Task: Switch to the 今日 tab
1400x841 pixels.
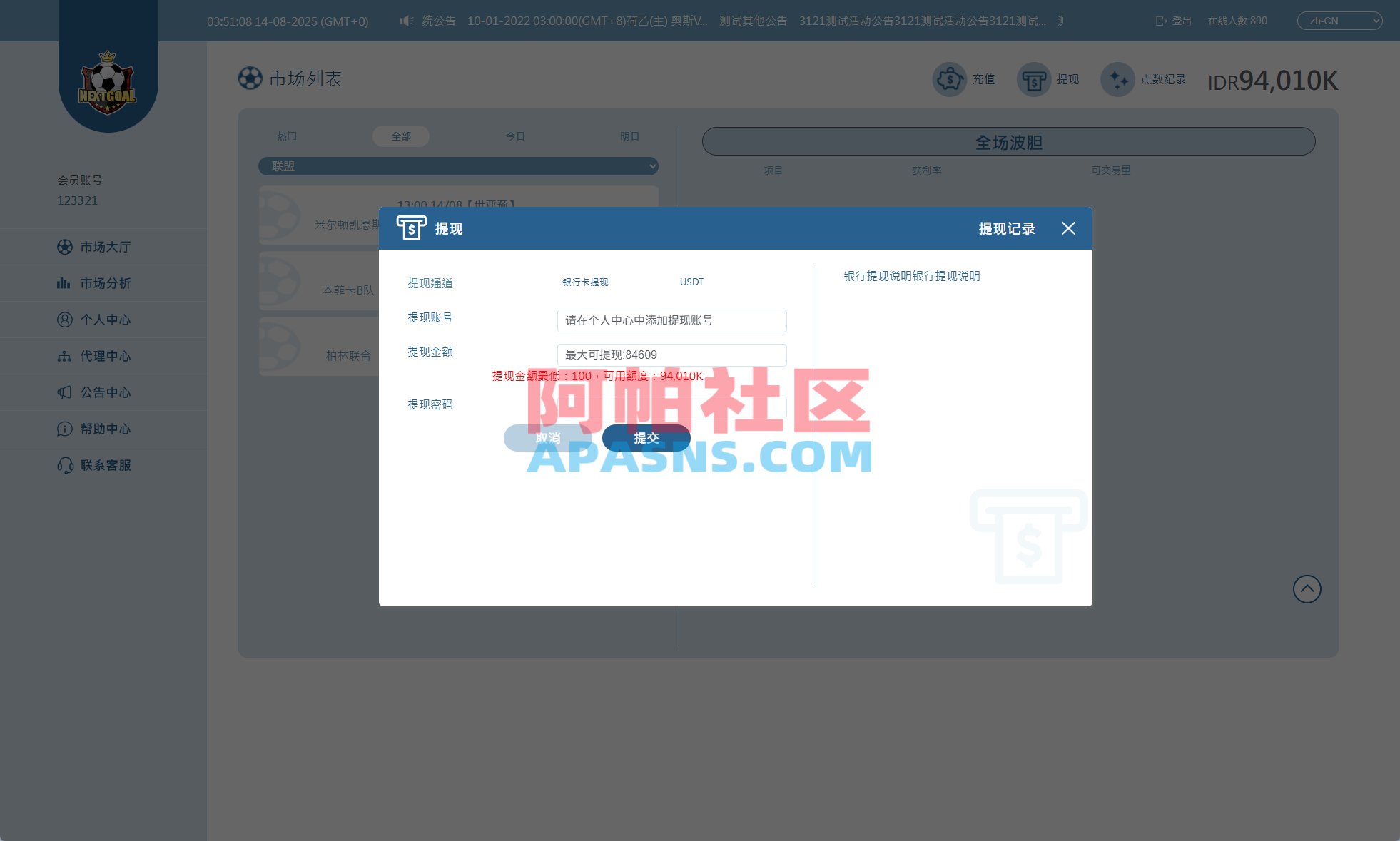Action: point(515,136)
